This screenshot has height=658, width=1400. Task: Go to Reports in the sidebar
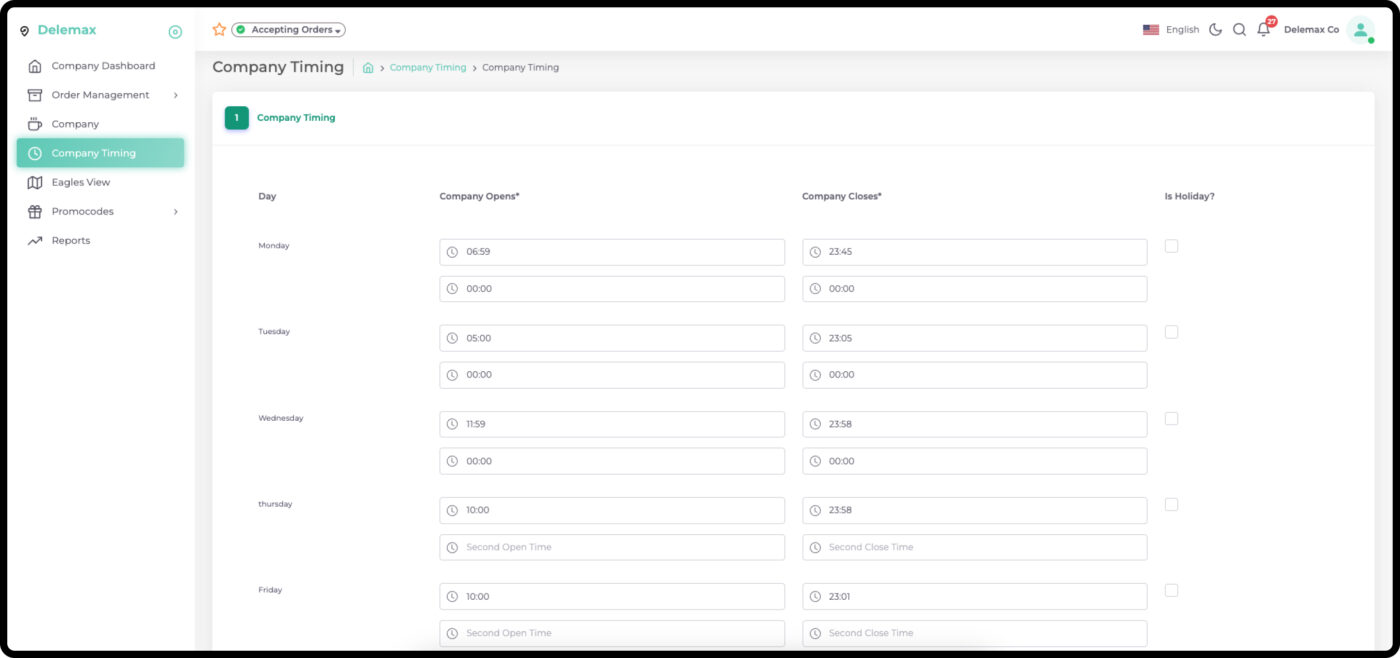click(x=71, y=241)
